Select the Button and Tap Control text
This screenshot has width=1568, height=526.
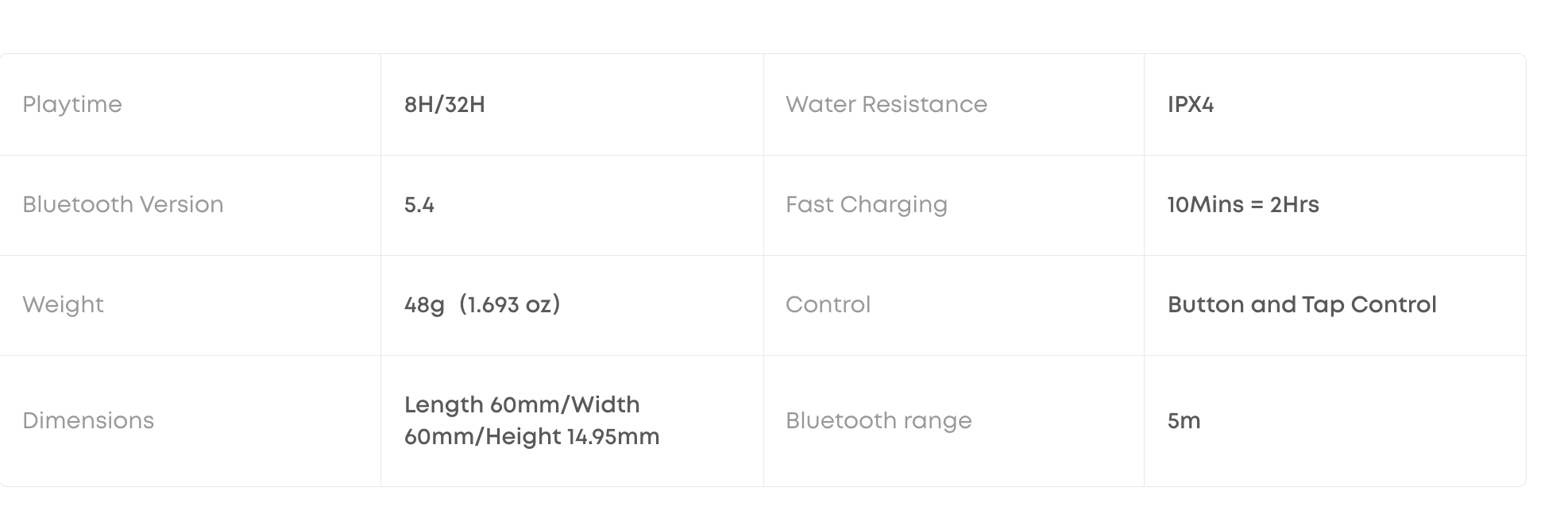point(1301,305)
